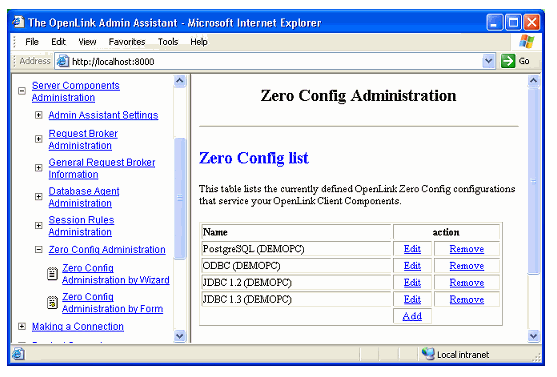This screenshot has height=377, width=557.
Task: Open the Help menu
Action: (199, 42)
